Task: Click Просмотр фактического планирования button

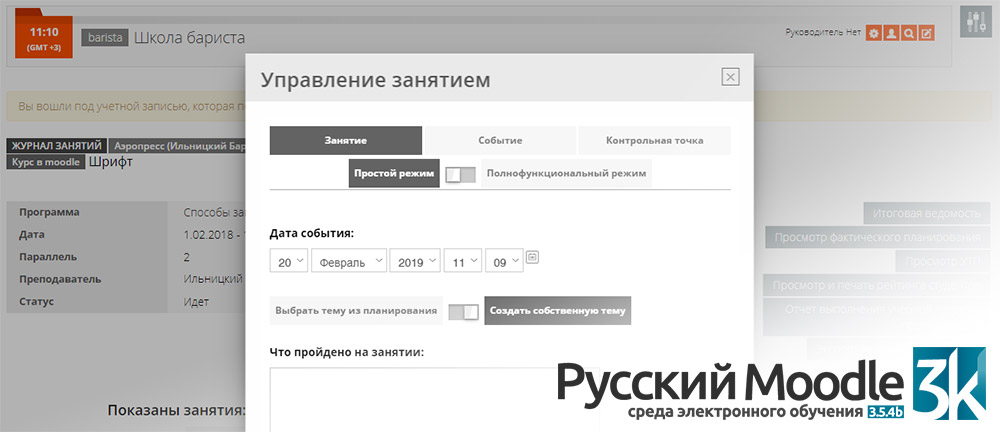Action: (x=878, y=237)
